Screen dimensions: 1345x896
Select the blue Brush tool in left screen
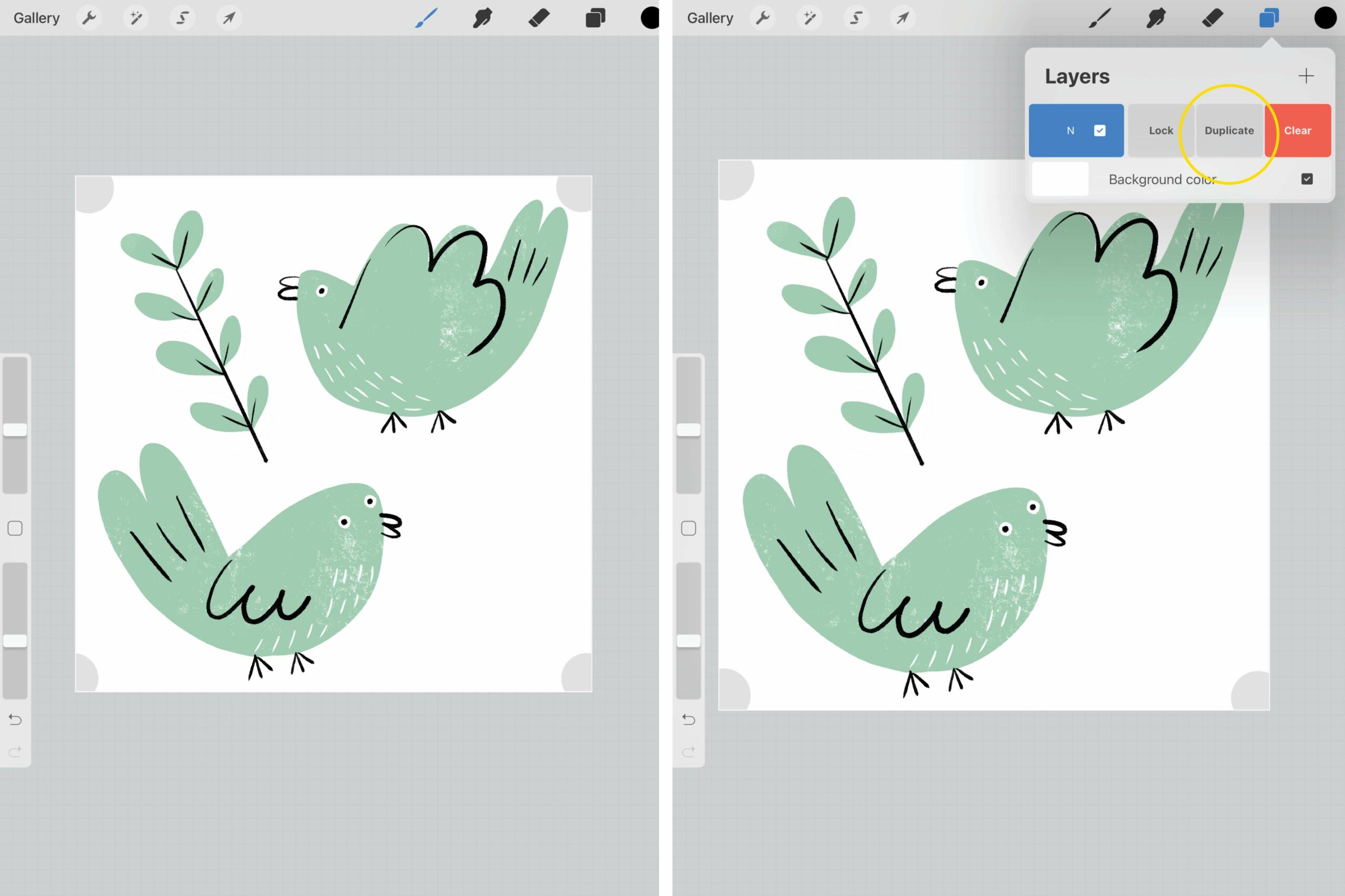pyautogui.click(x=427, y=18)
